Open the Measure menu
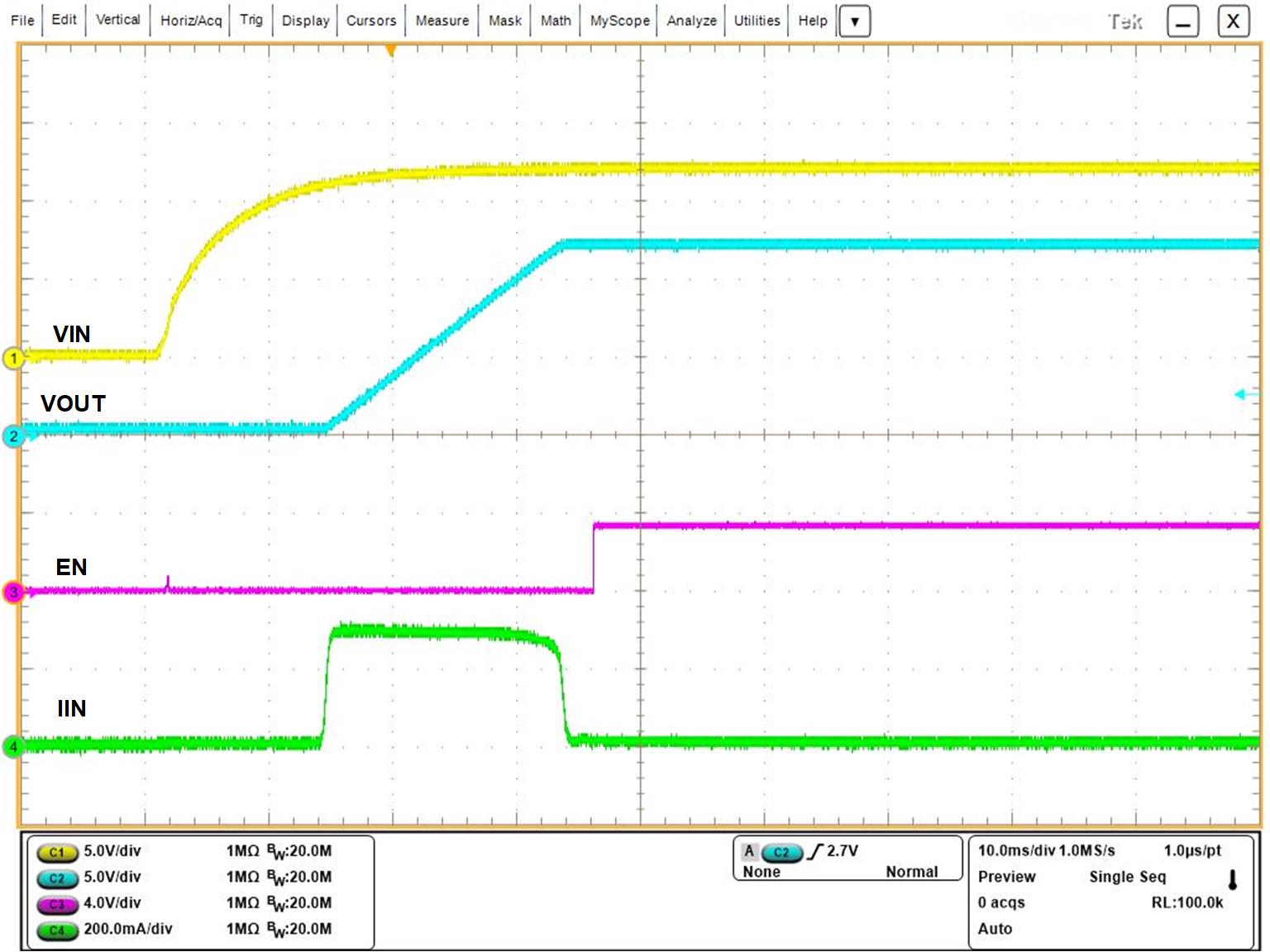 [443, 20]
